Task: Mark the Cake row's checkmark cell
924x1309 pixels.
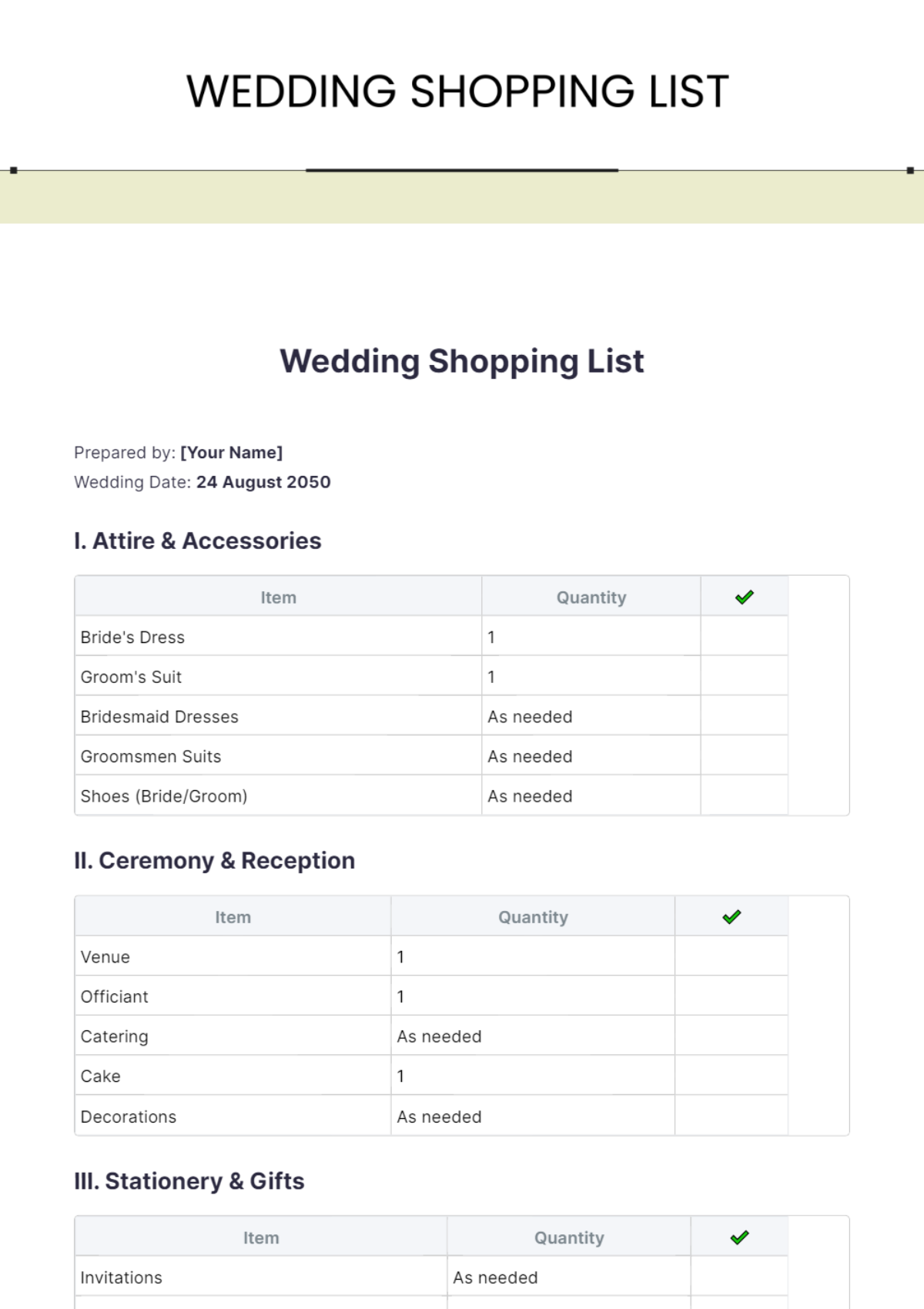Action: pos(731,1076)
